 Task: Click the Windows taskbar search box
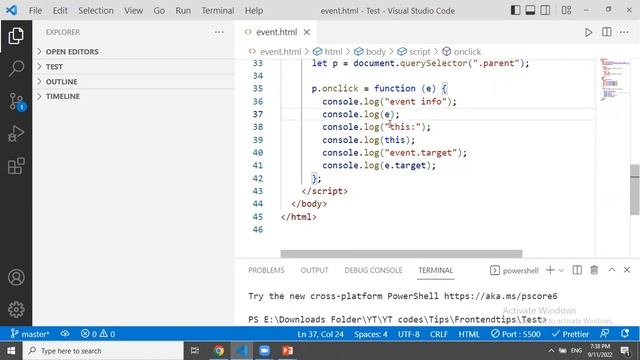tap(103, 351)
